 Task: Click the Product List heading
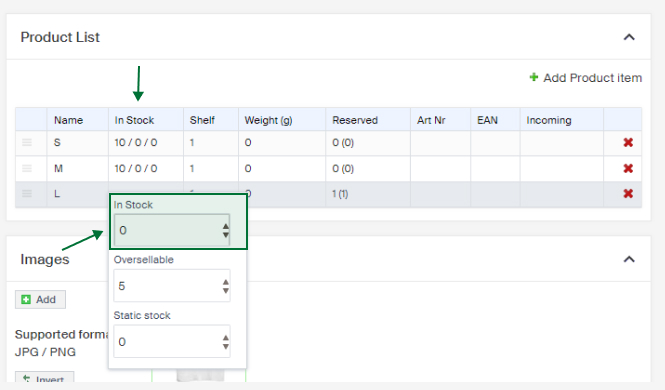(60, 37)
